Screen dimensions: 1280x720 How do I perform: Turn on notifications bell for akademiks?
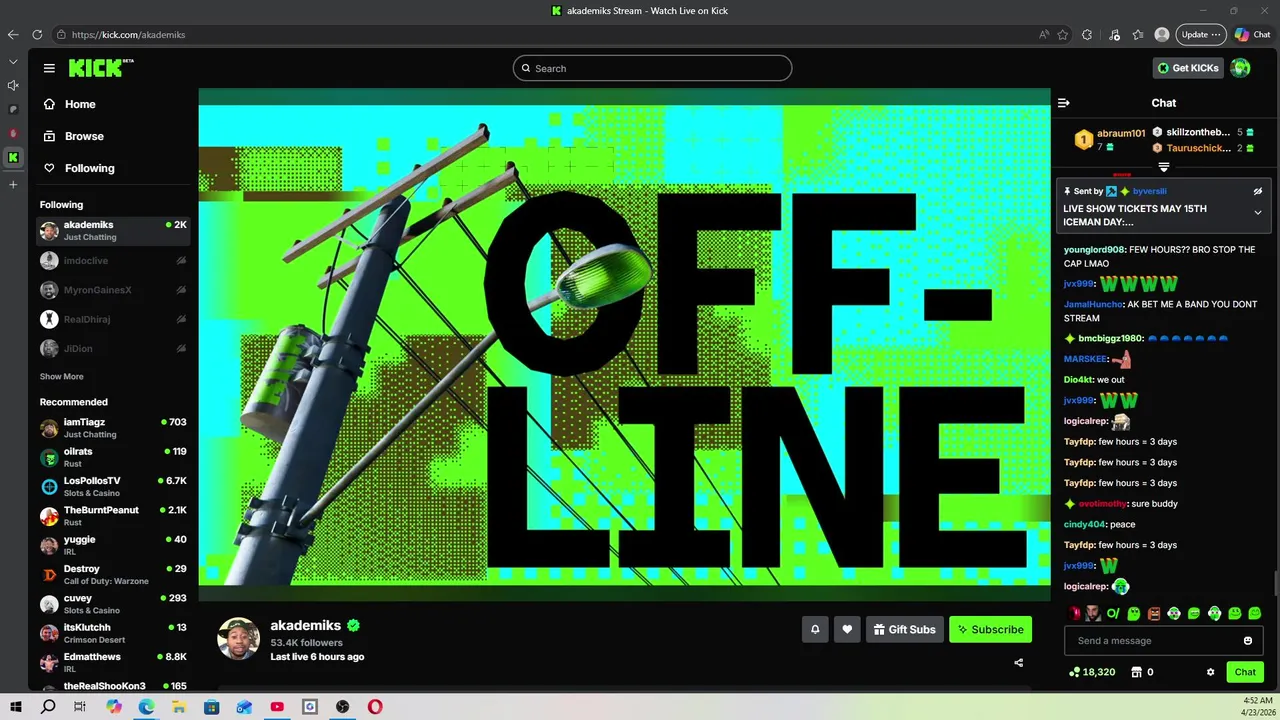pyautogui.click(x=815, y=629)
